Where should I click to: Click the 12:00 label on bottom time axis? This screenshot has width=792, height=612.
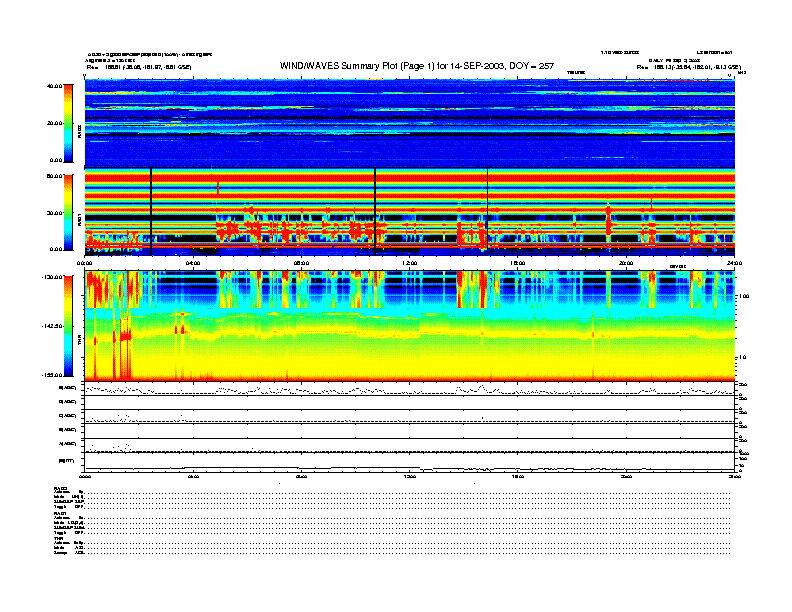(410, 476)
